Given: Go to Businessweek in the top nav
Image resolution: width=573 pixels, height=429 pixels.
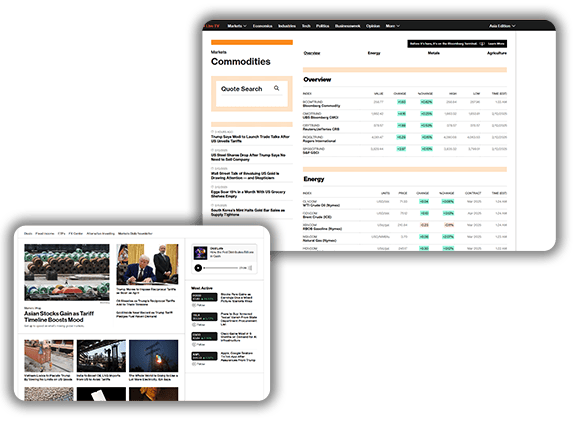Looking at the screenshot, I should click(x=347, y=26).
